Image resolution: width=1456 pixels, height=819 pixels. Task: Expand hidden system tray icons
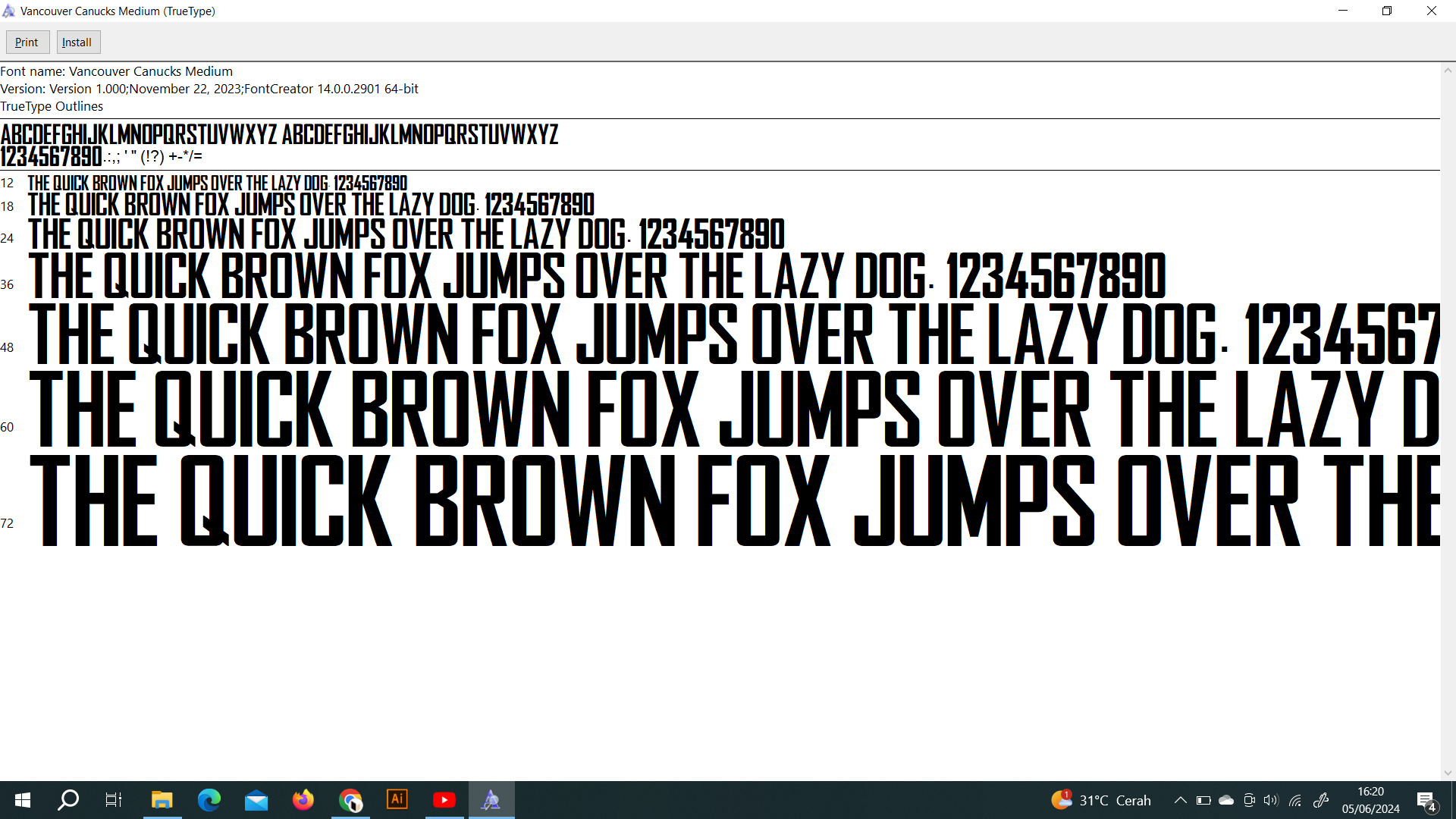pyautogui.click(x=1180, y=800)
